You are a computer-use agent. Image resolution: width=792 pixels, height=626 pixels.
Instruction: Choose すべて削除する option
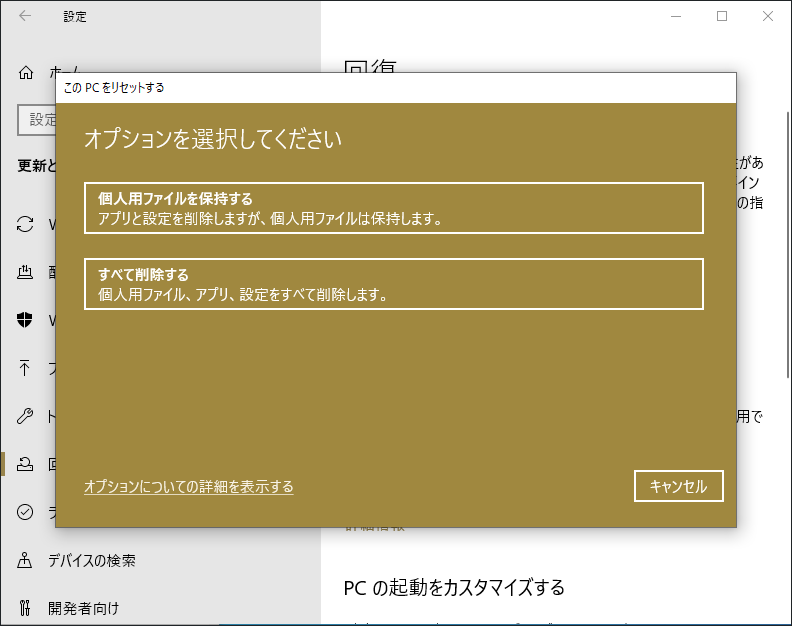click(x=393, y=284)
